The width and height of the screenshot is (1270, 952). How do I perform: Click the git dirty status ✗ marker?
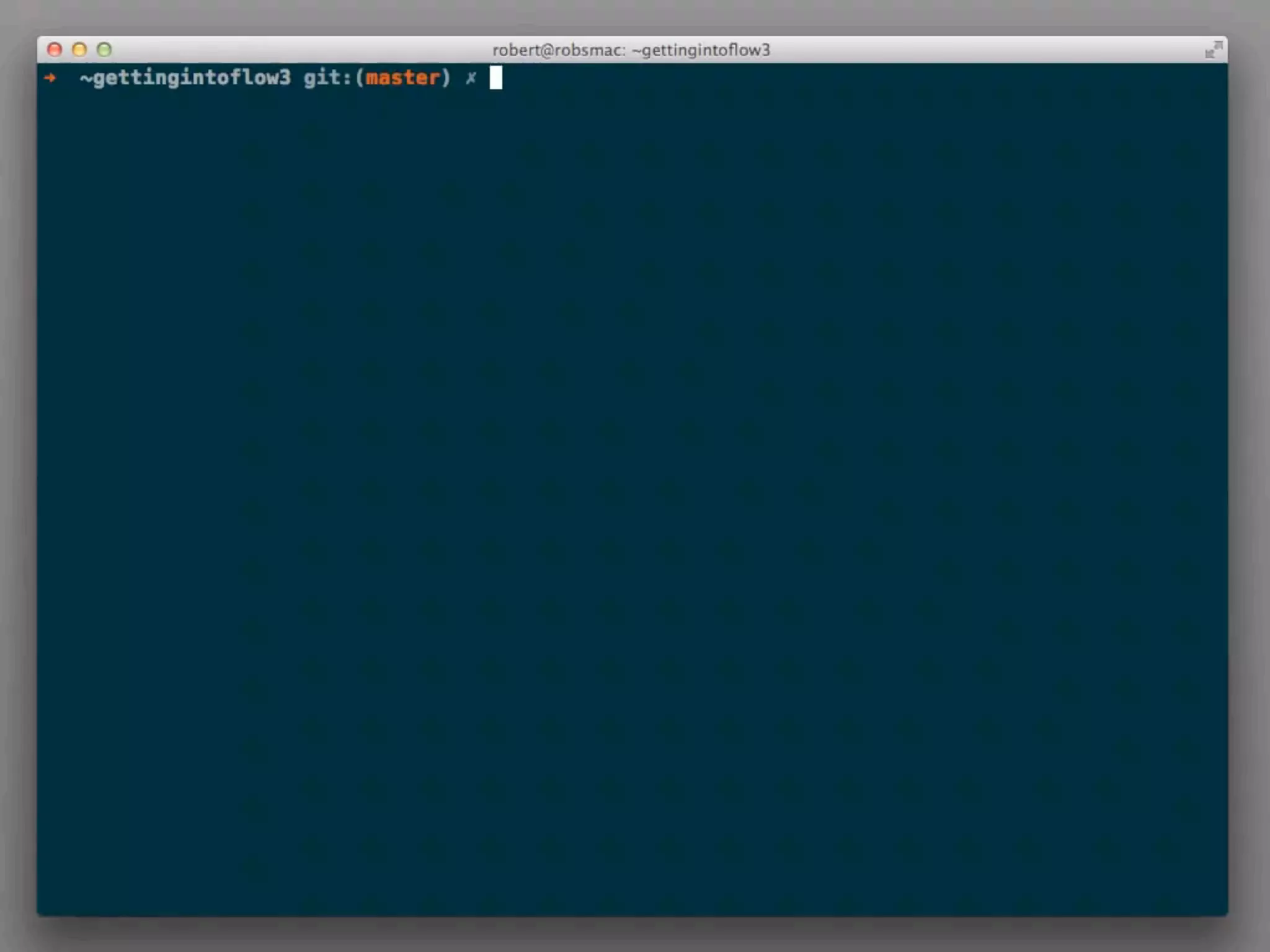coord(471,78)
